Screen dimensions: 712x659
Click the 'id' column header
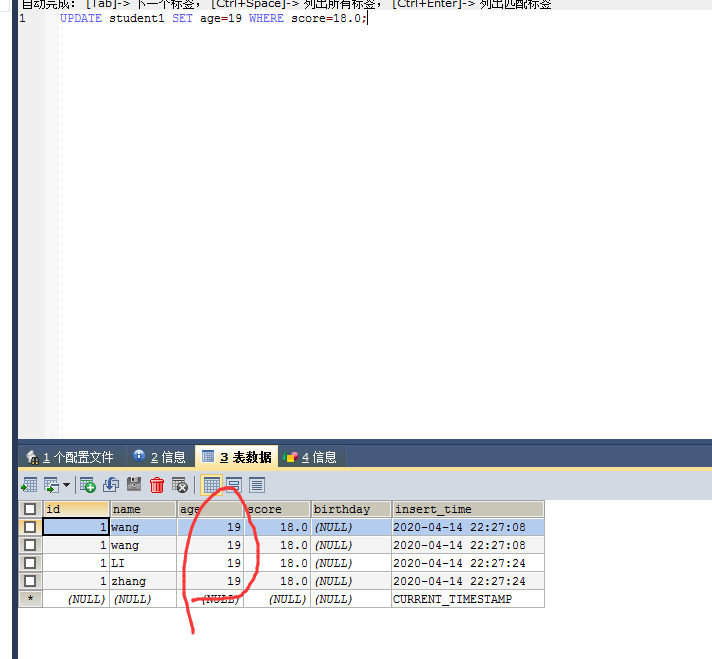tap(76, 509)
